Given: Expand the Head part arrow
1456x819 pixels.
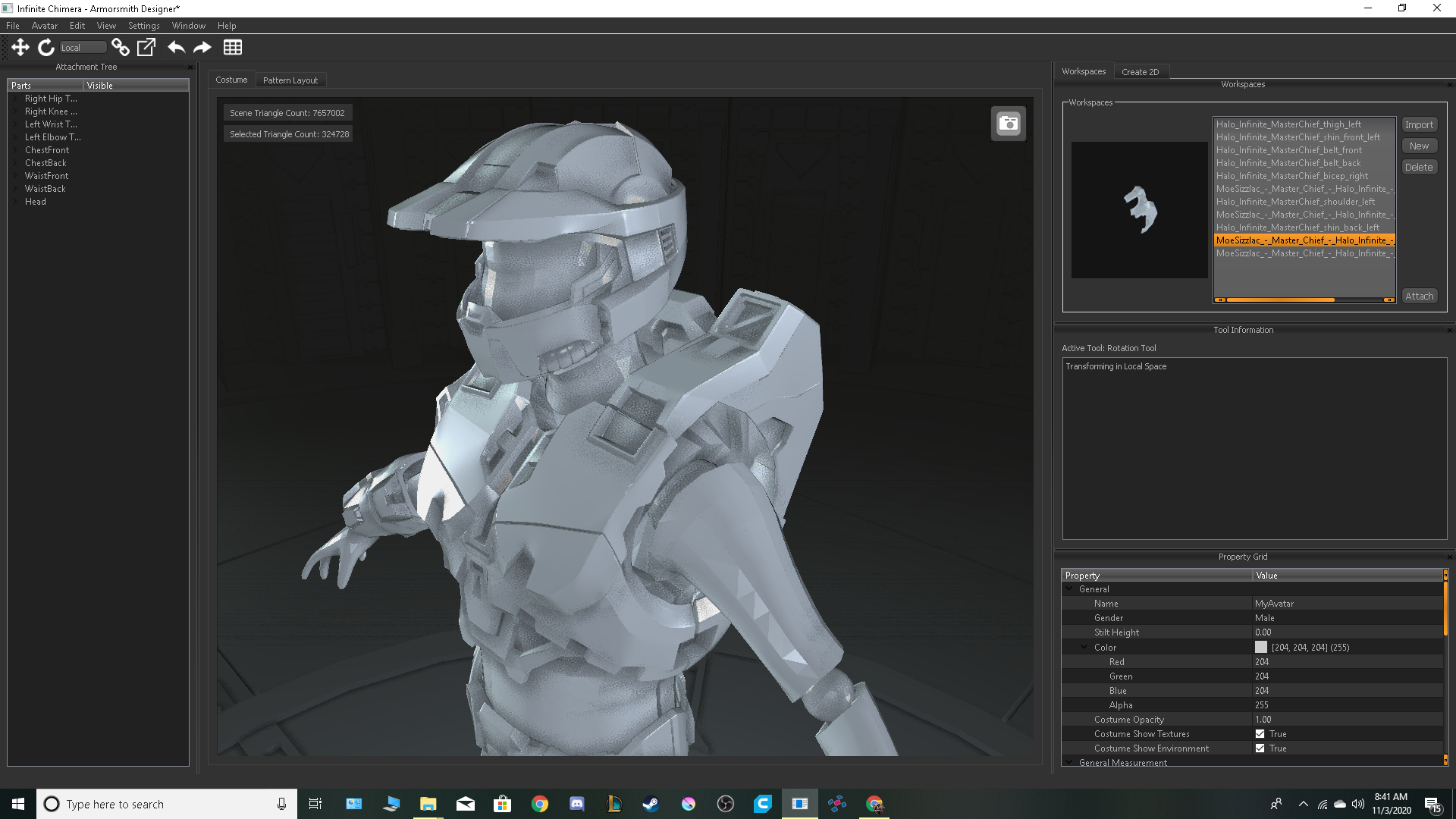Looking at the screenshot, I should (x=16, y=202).
